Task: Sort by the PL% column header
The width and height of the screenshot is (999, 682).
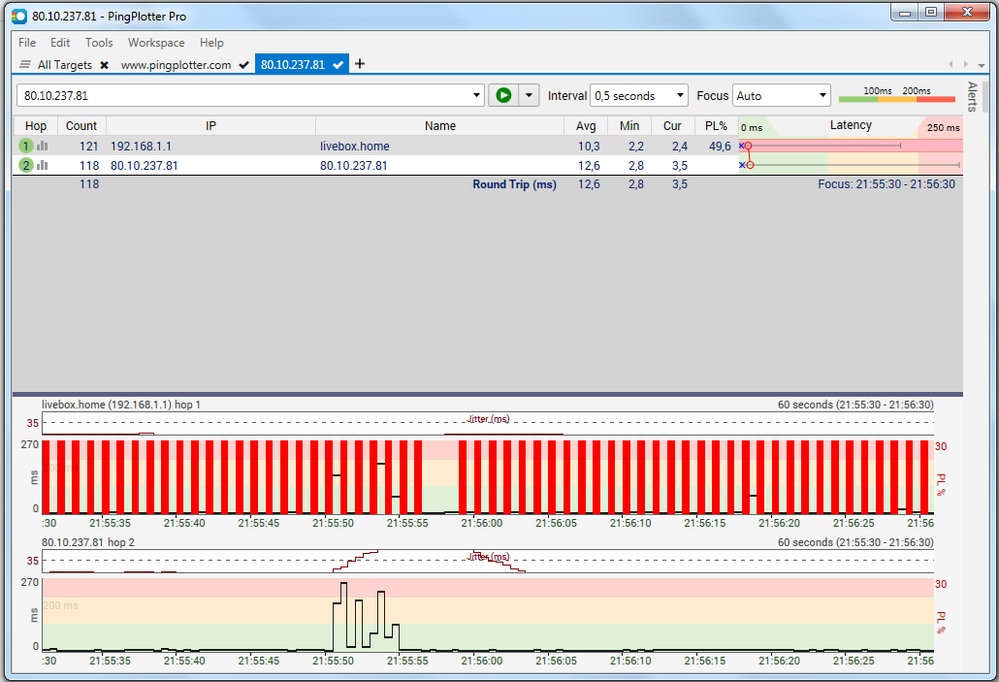Action: pyautogui.click(x=715, y=126)
